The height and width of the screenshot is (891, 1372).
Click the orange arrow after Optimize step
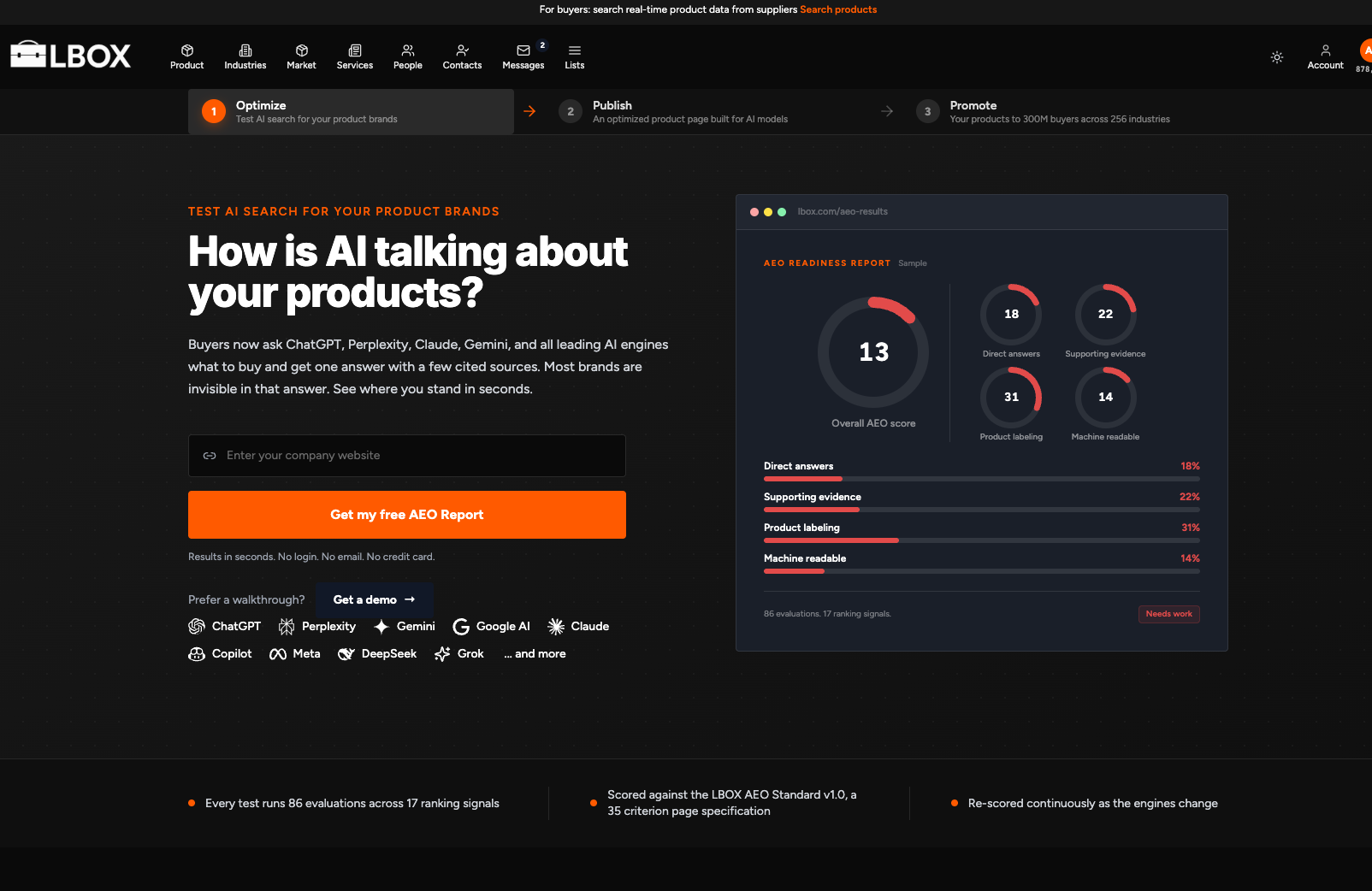(x=529, y=111)
